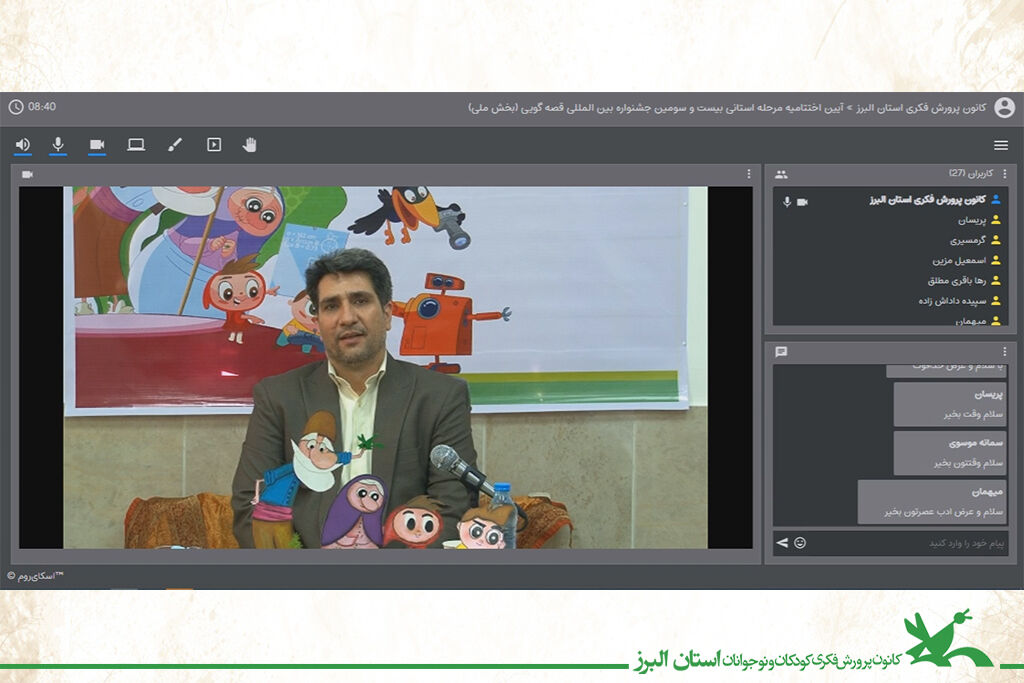Click the کاربران (27) users count label
Screen dimensions: 1024x683
(971, 173)
